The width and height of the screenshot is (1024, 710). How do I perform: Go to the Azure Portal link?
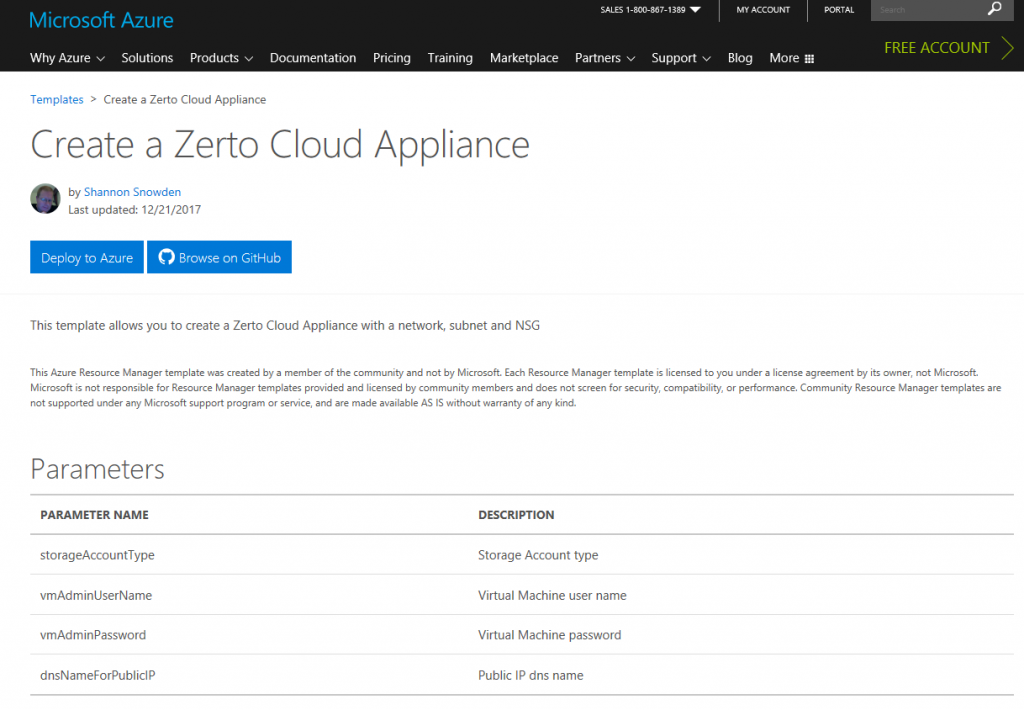839,10
